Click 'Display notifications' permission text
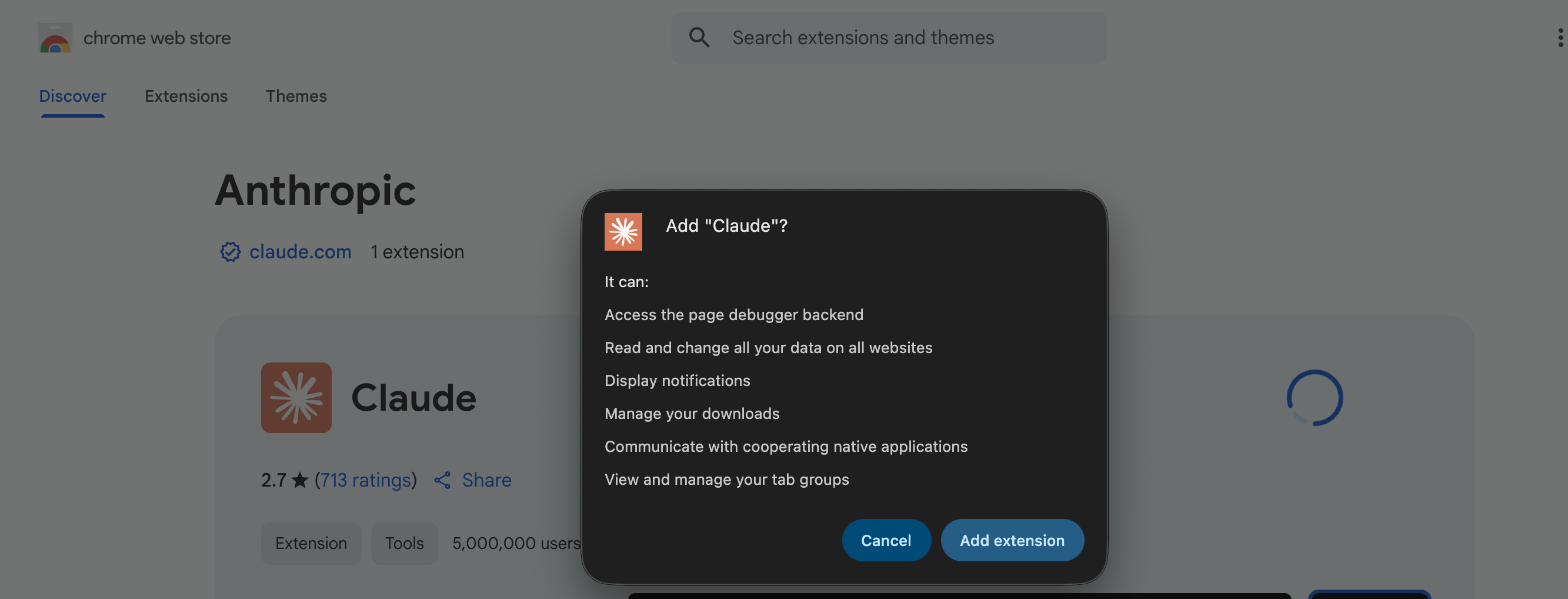 pos(678,381)
